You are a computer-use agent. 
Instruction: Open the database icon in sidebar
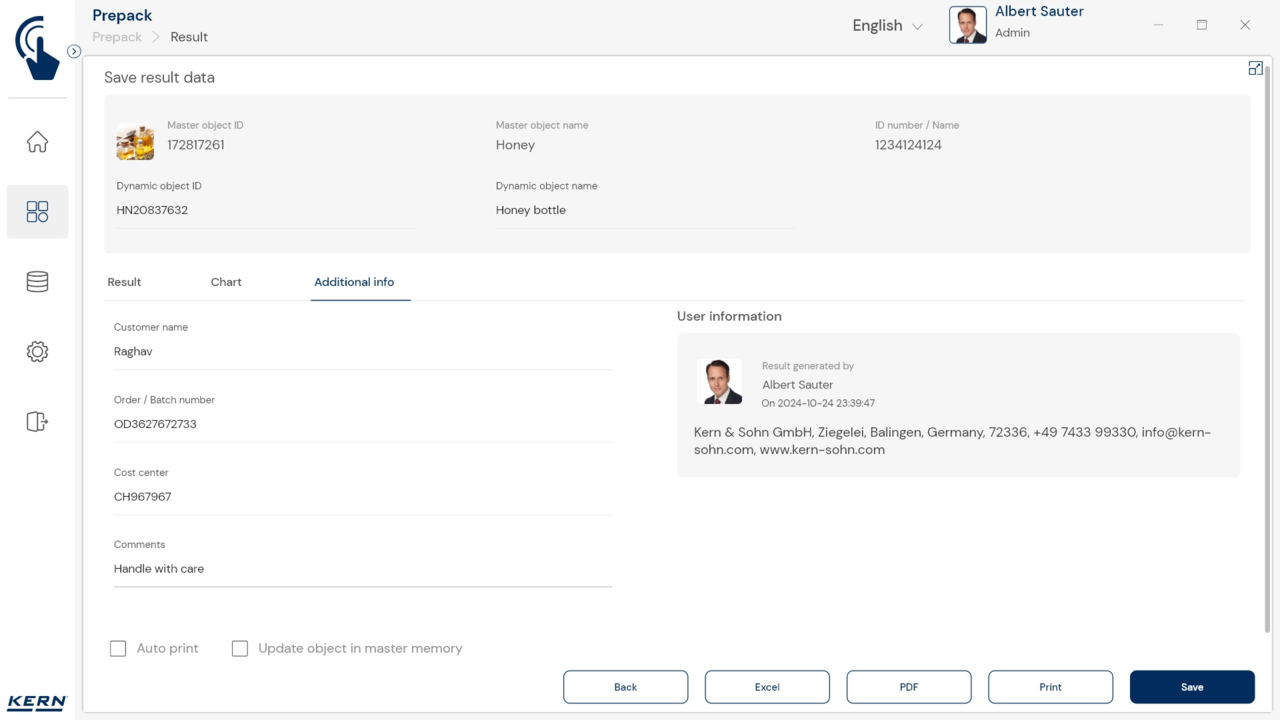point(37,282)
